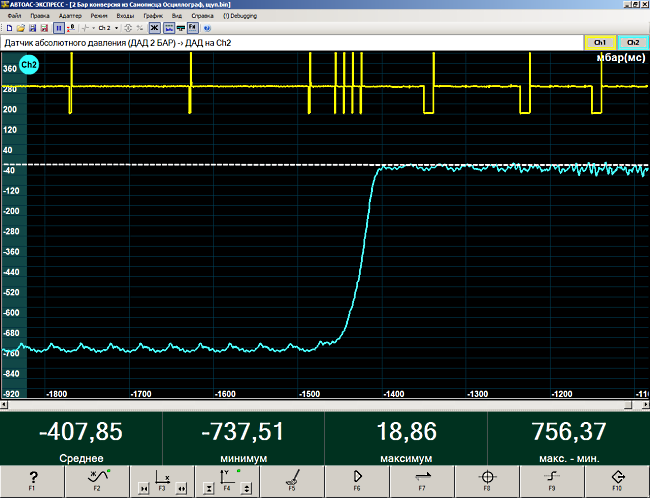Image resolution: width=650 pixels, height=498 pixels.
Task: Click the open folder toolbar icon
Action: coord(20,29)
